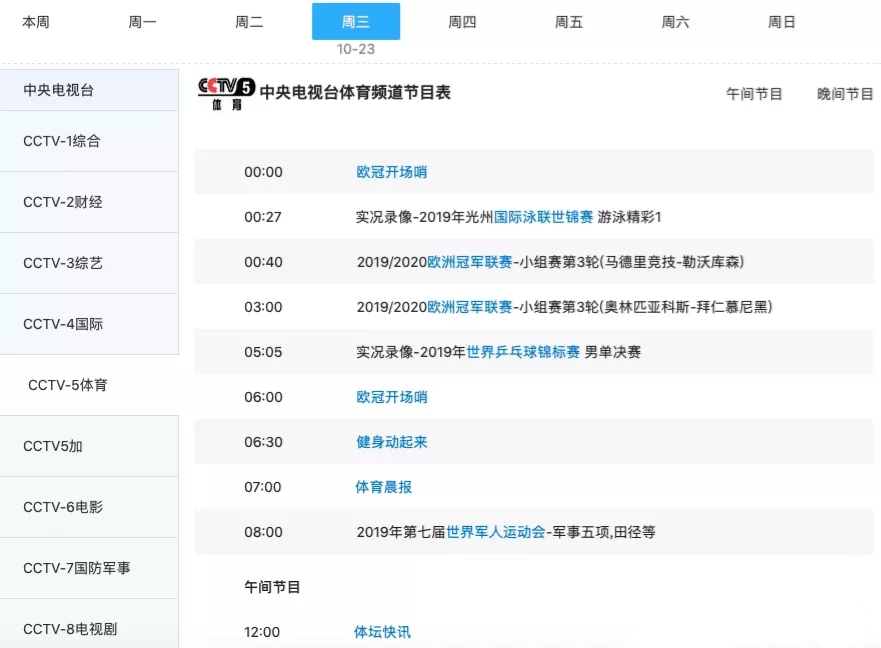
Task: Click the 国际泳联世锦赛 link
Action: click(543, 217)
